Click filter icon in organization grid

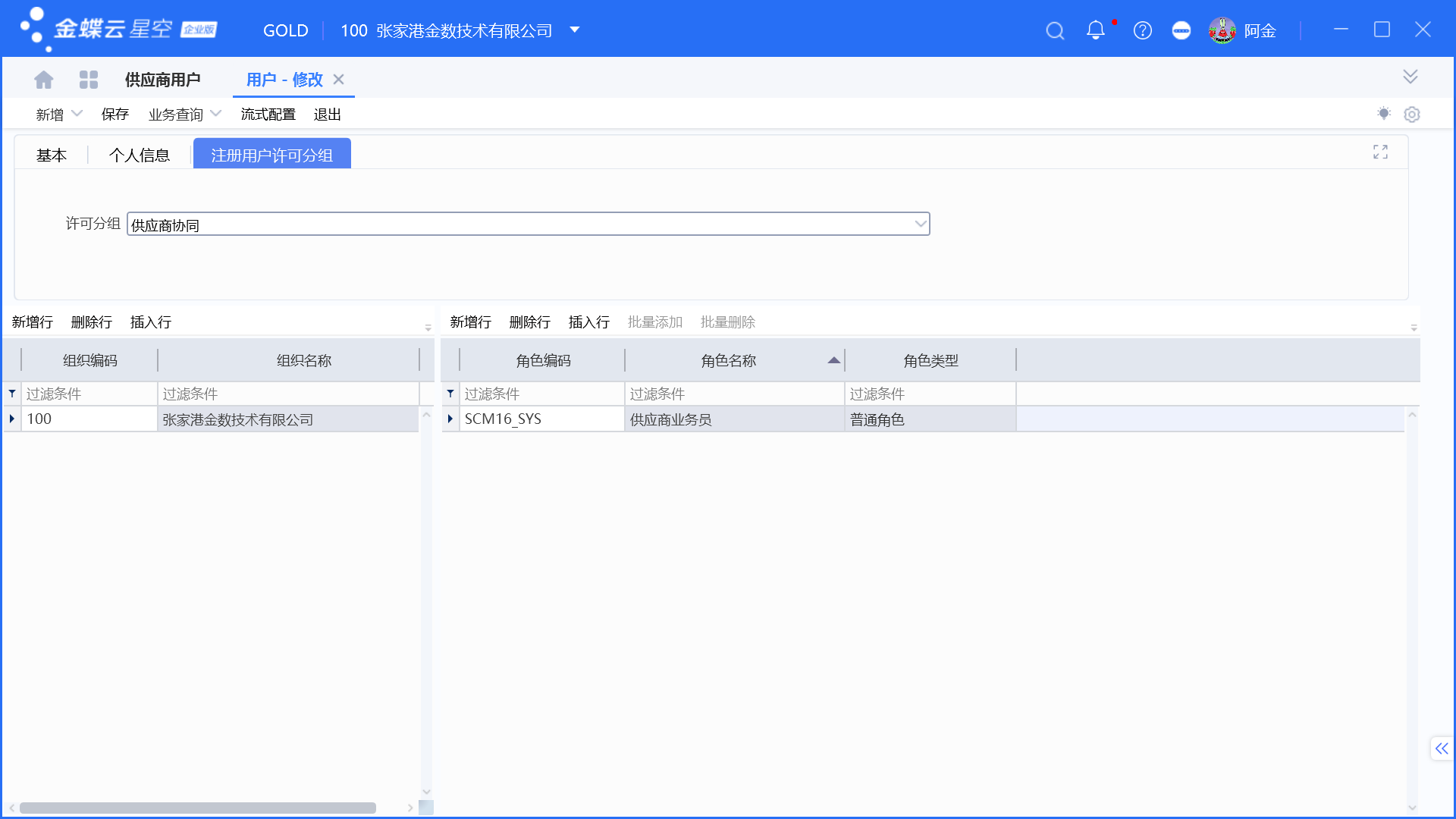[12, 394]
